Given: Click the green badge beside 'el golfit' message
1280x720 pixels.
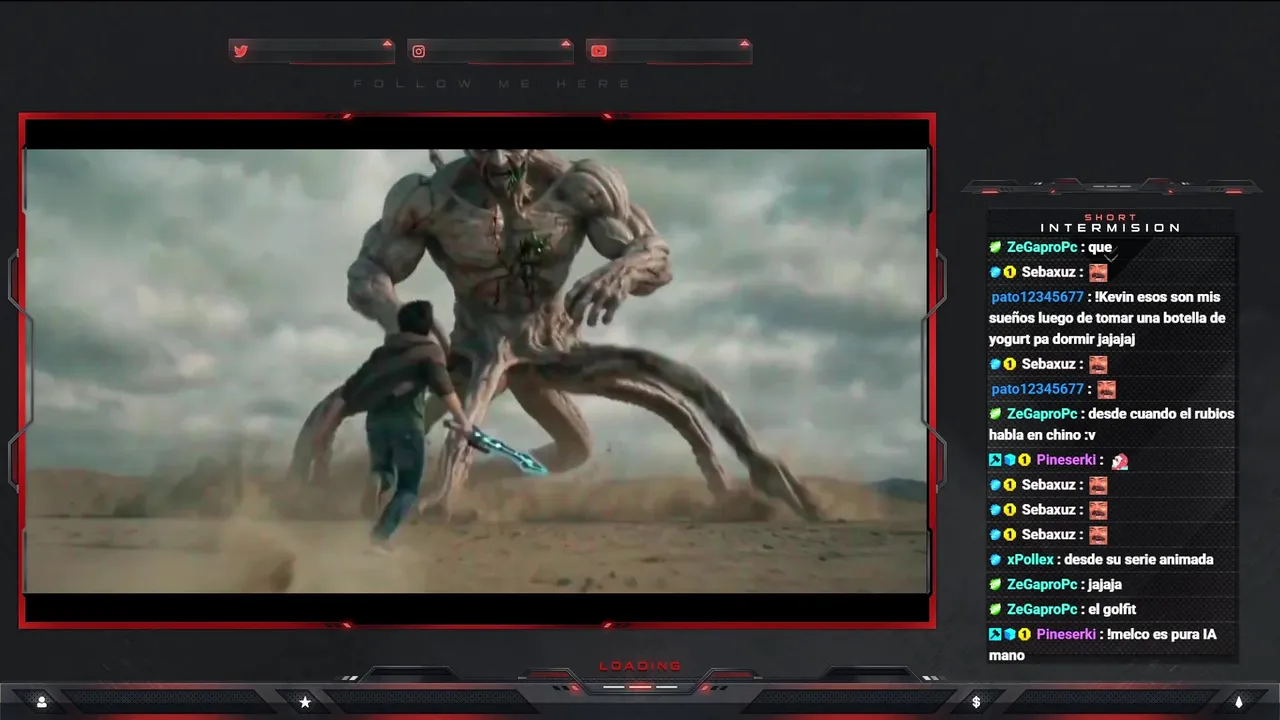Looking at the screenshot, I should coord(995,609).
